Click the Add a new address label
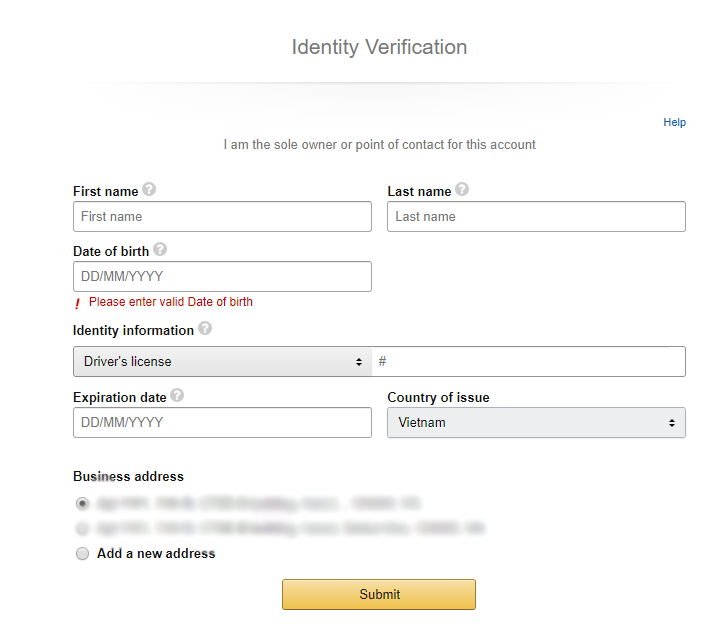The height and width of the screenshot is (636, 725). [x=156, y=553]
